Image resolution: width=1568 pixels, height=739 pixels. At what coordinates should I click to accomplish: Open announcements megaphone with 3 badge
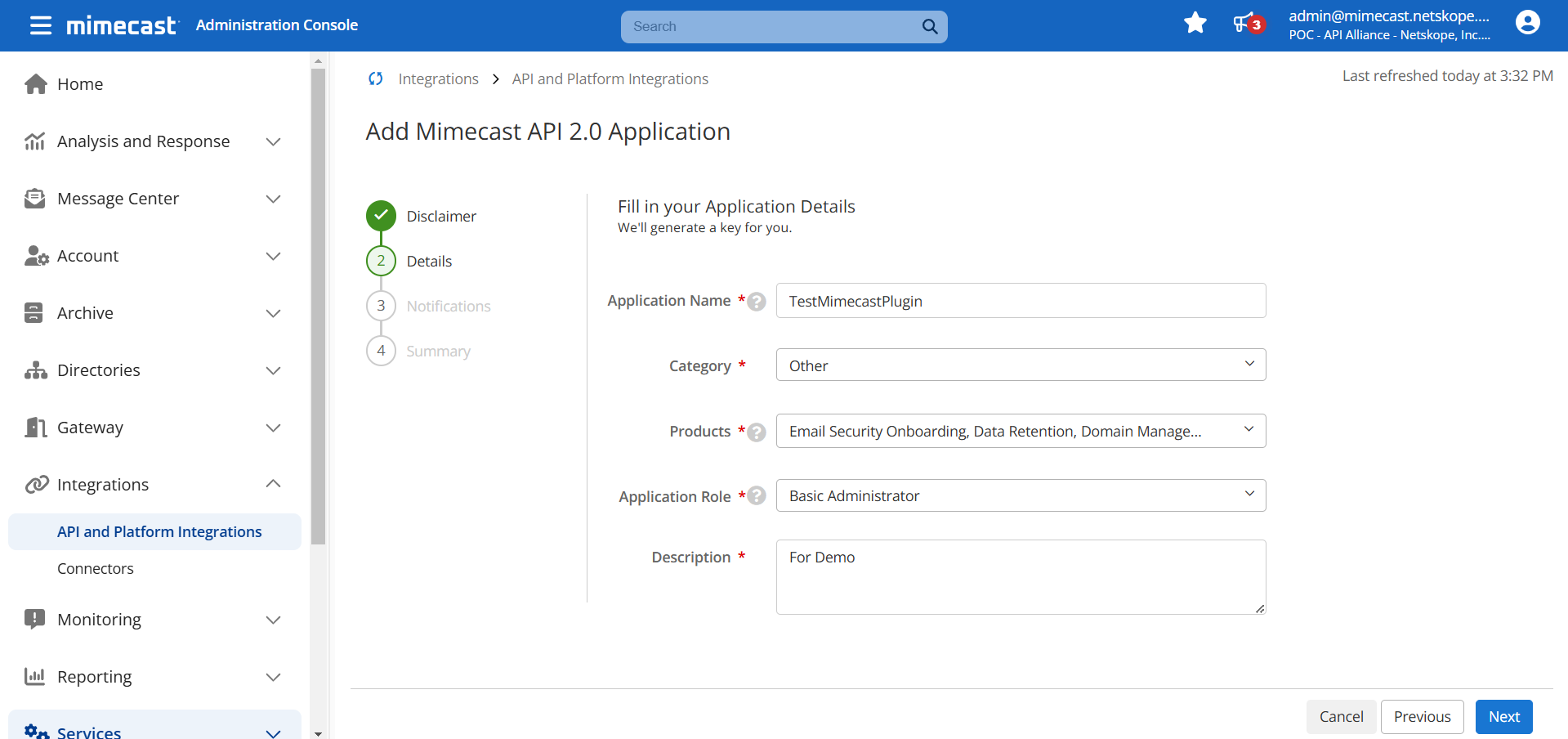tap(1248, 24)
